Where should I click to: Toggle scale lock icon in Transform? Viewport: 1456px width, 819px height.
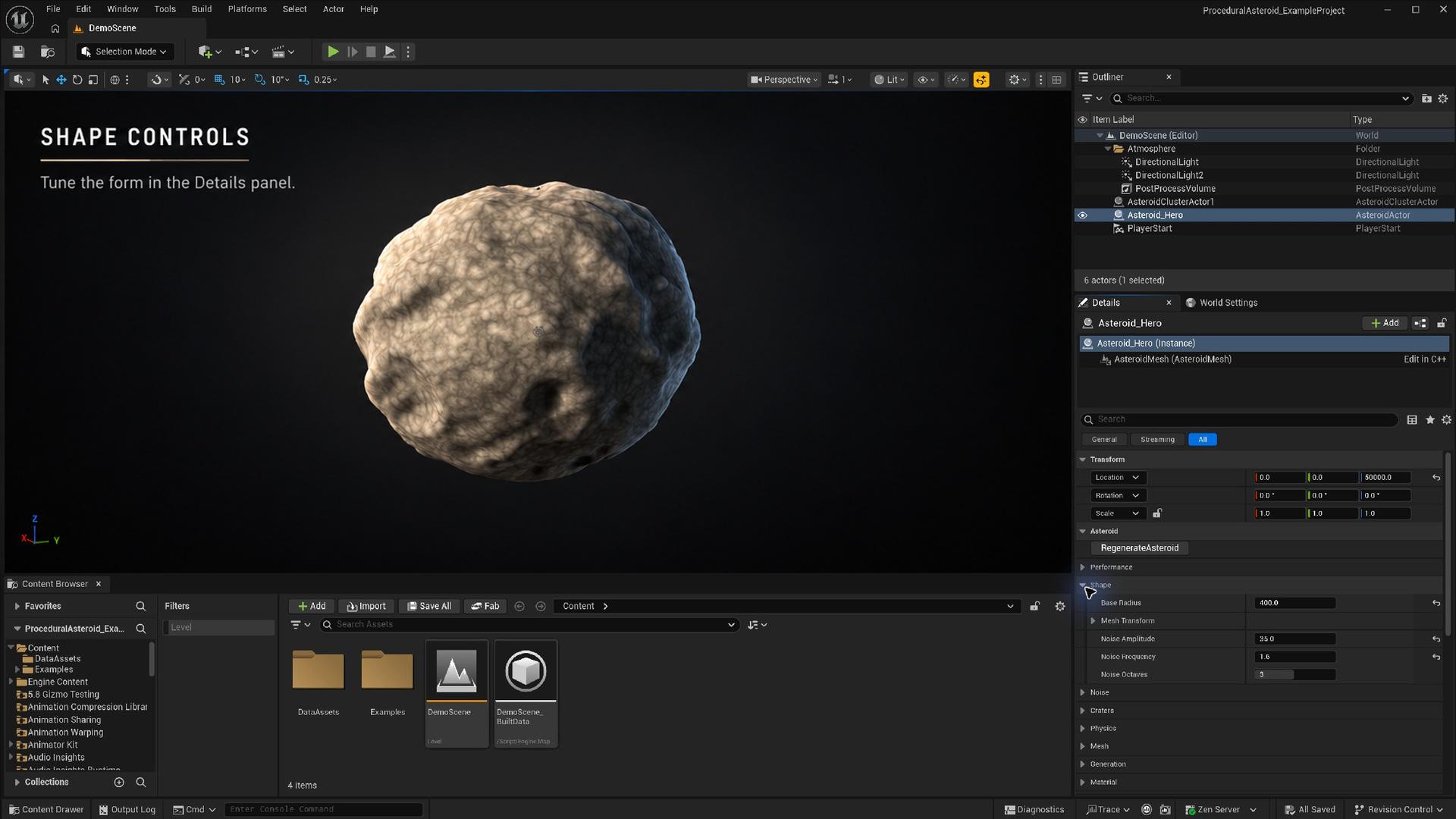coord(1157,513)
